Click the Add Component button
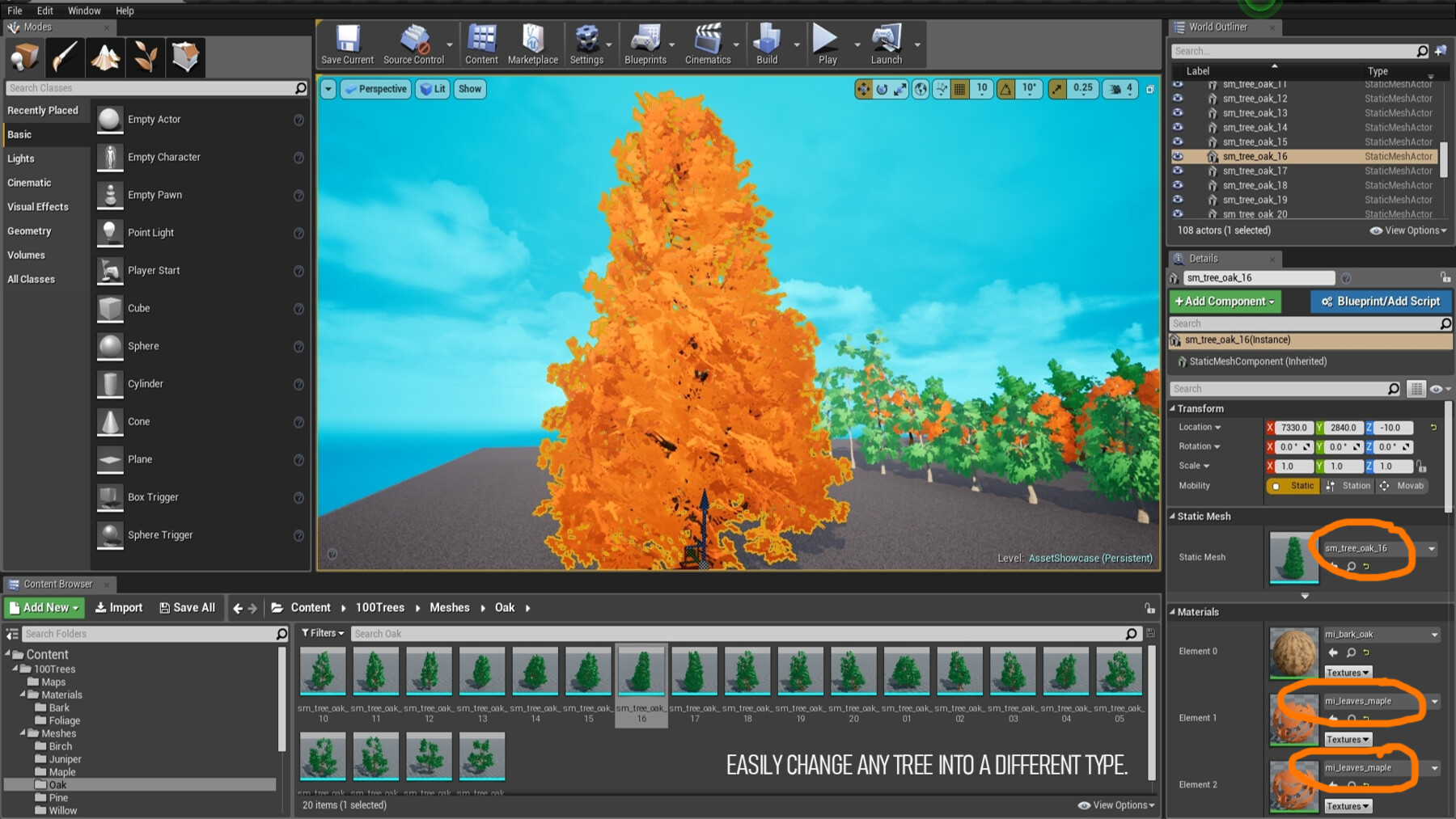The image size is (1456, 819). (x=1224, y=301)
